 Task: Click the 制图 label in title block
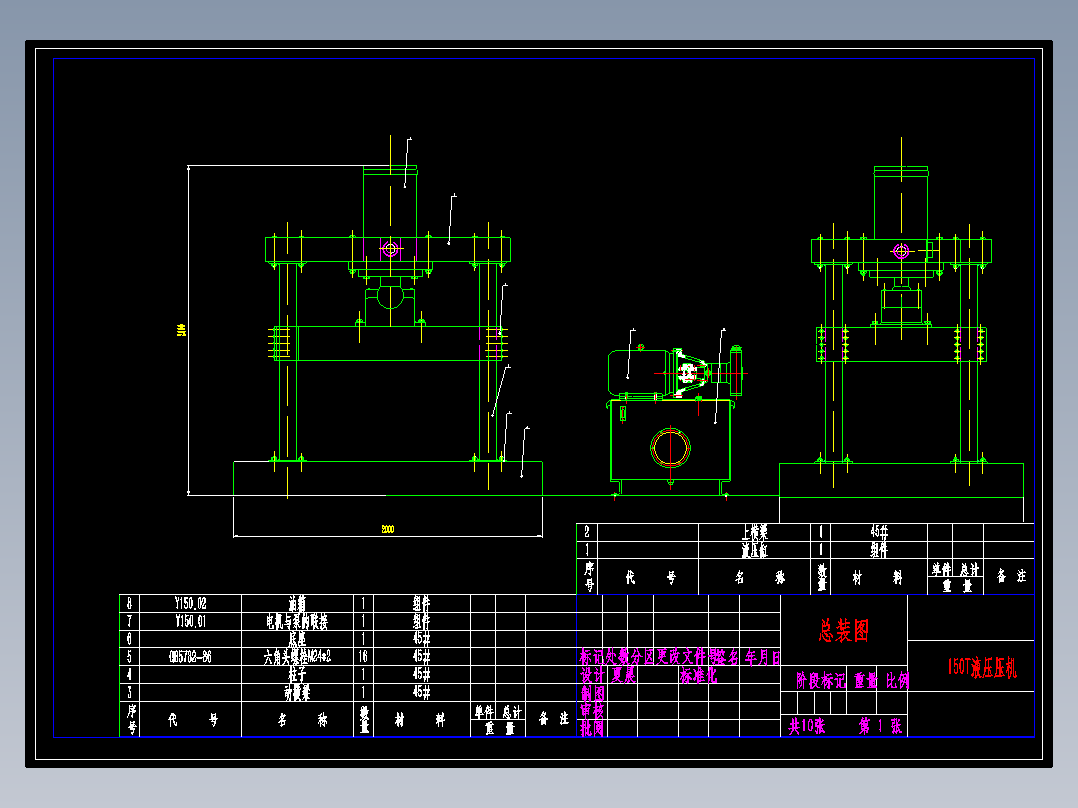(x=592, y=693)
